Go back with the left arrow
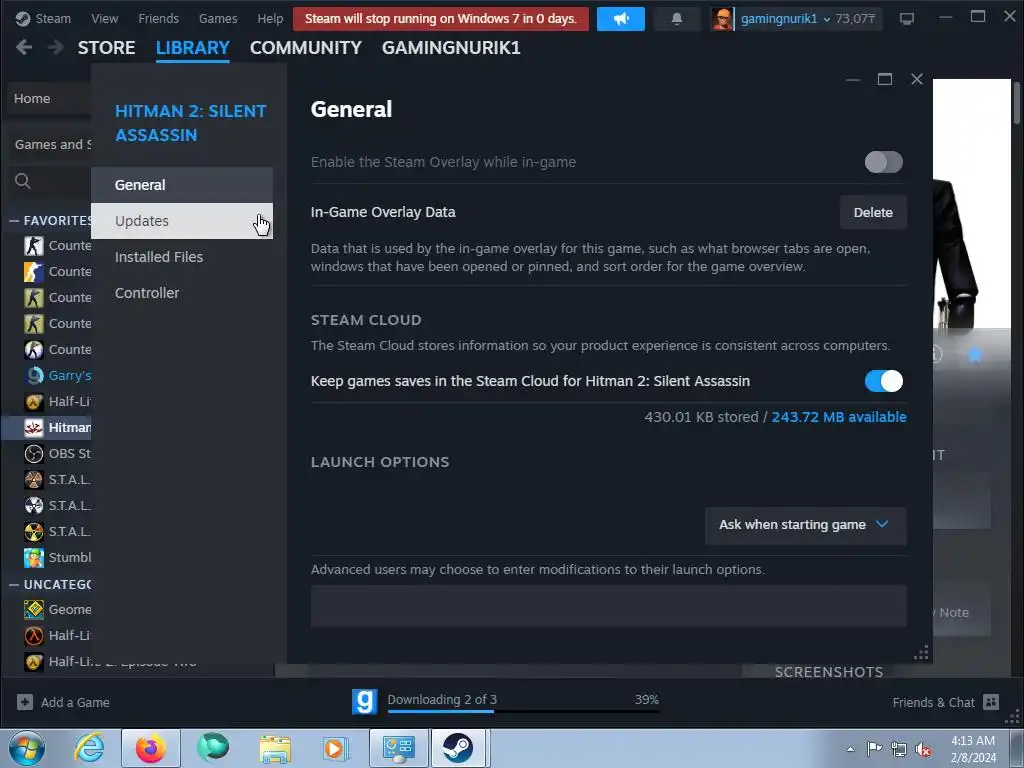This screenshot has width=1024, height=768. coord(24,47)
